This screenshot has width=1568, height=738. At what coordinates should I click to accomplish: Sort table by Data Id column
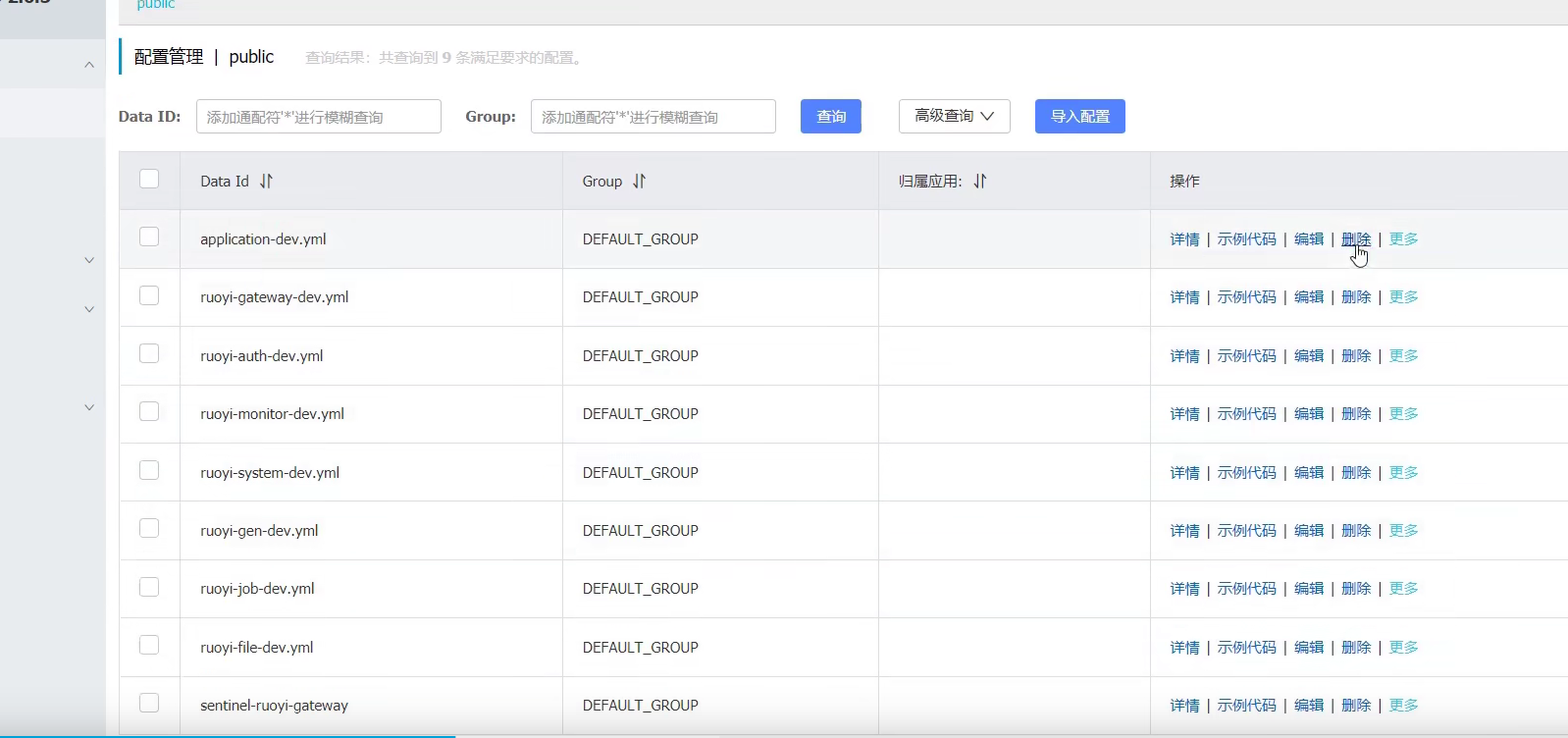[266, 182]
